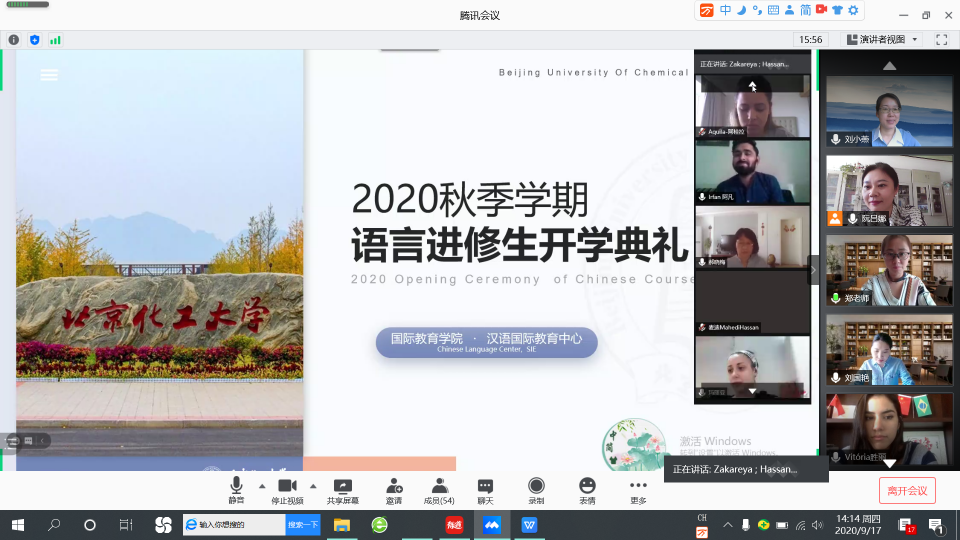Toggle half/full-width moon icon
Viewport: 960px width, 540px height.
741,10
